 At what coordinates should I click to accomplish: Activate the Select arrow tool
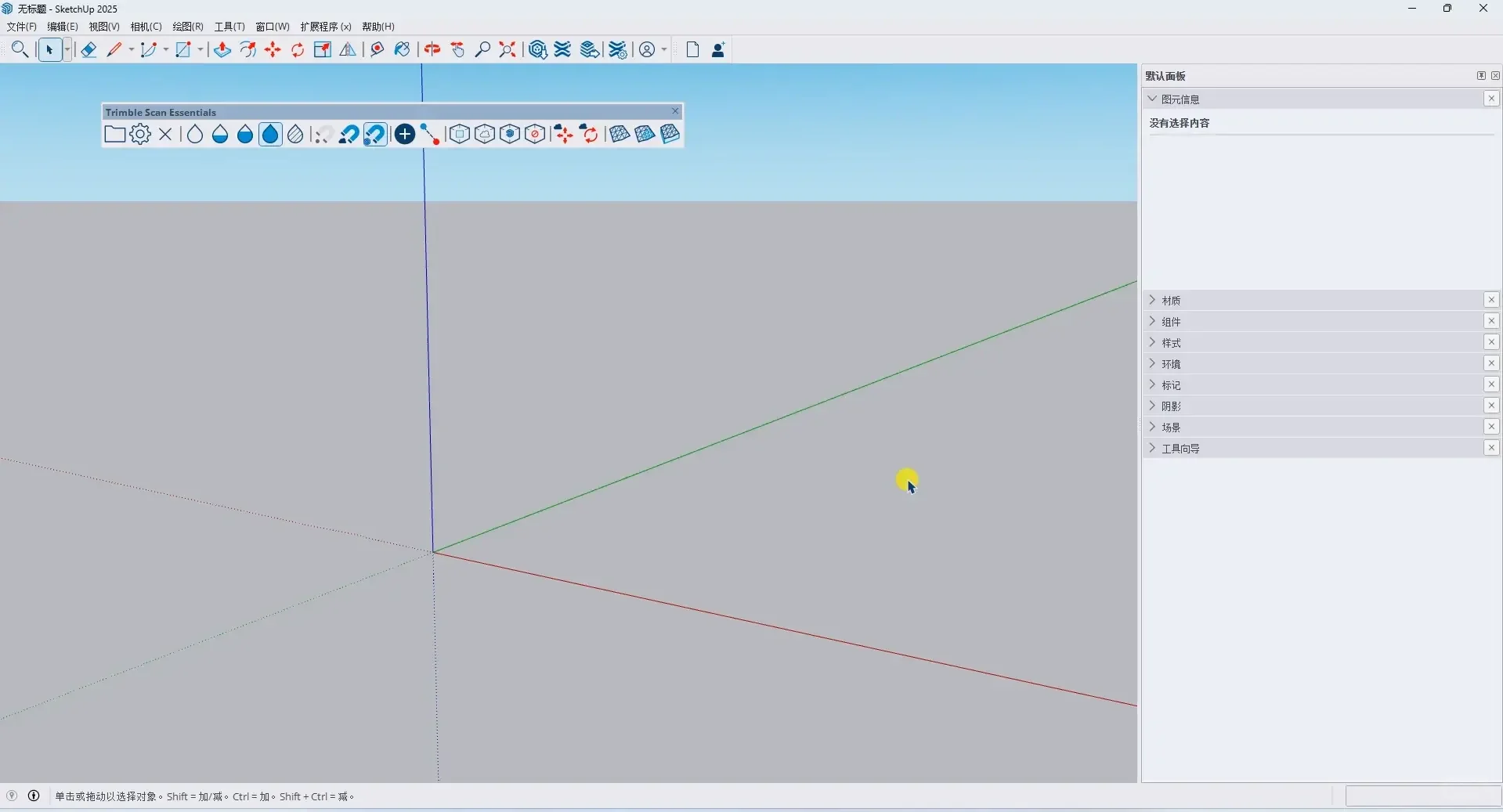coord(49,50)
